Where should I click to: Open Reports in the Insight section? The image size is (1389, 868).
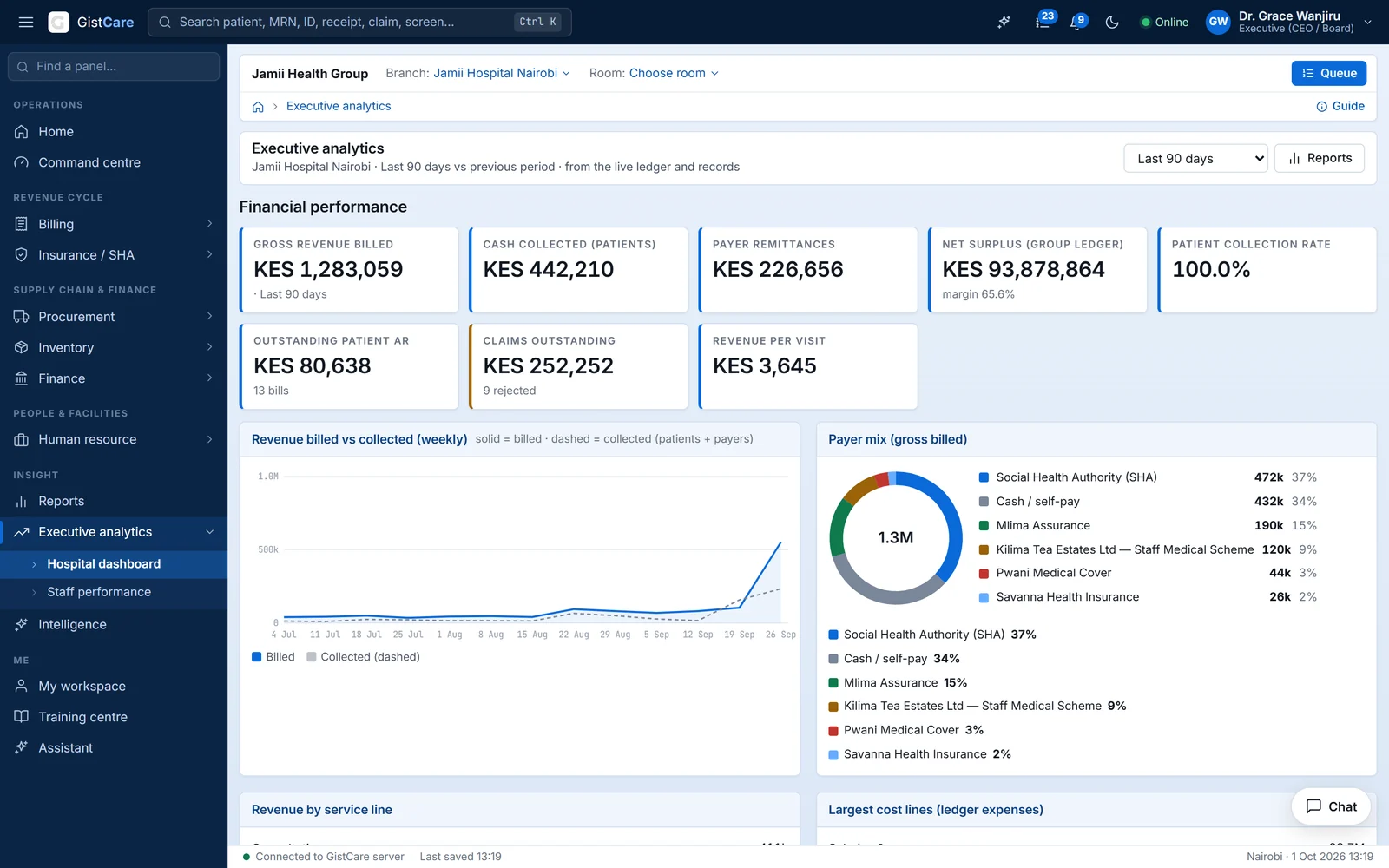[x=114, y=501]
